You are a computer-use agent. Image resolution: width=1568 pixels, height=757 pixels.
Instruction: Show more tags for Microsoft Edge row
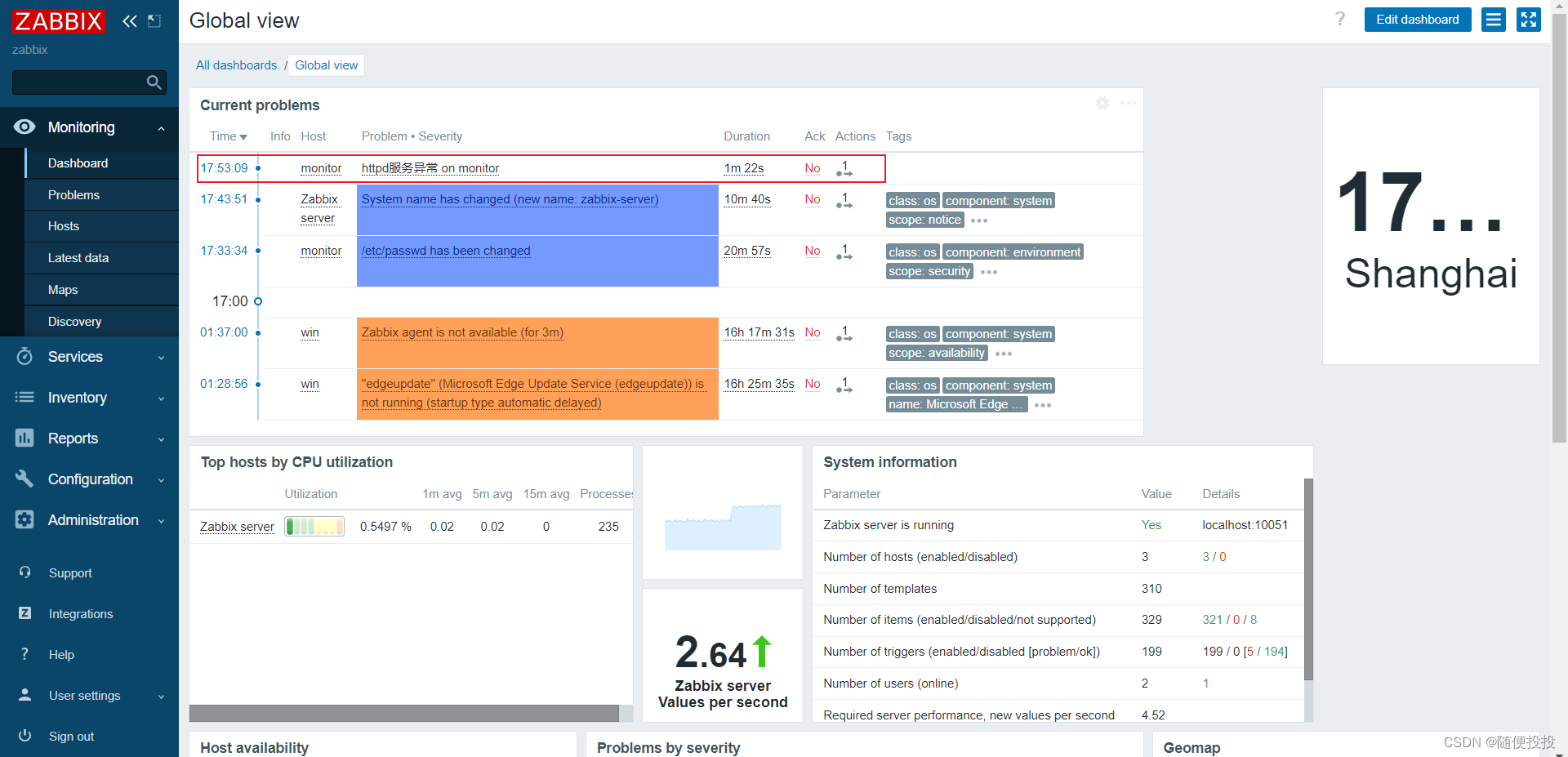(x=1043, y=405)
